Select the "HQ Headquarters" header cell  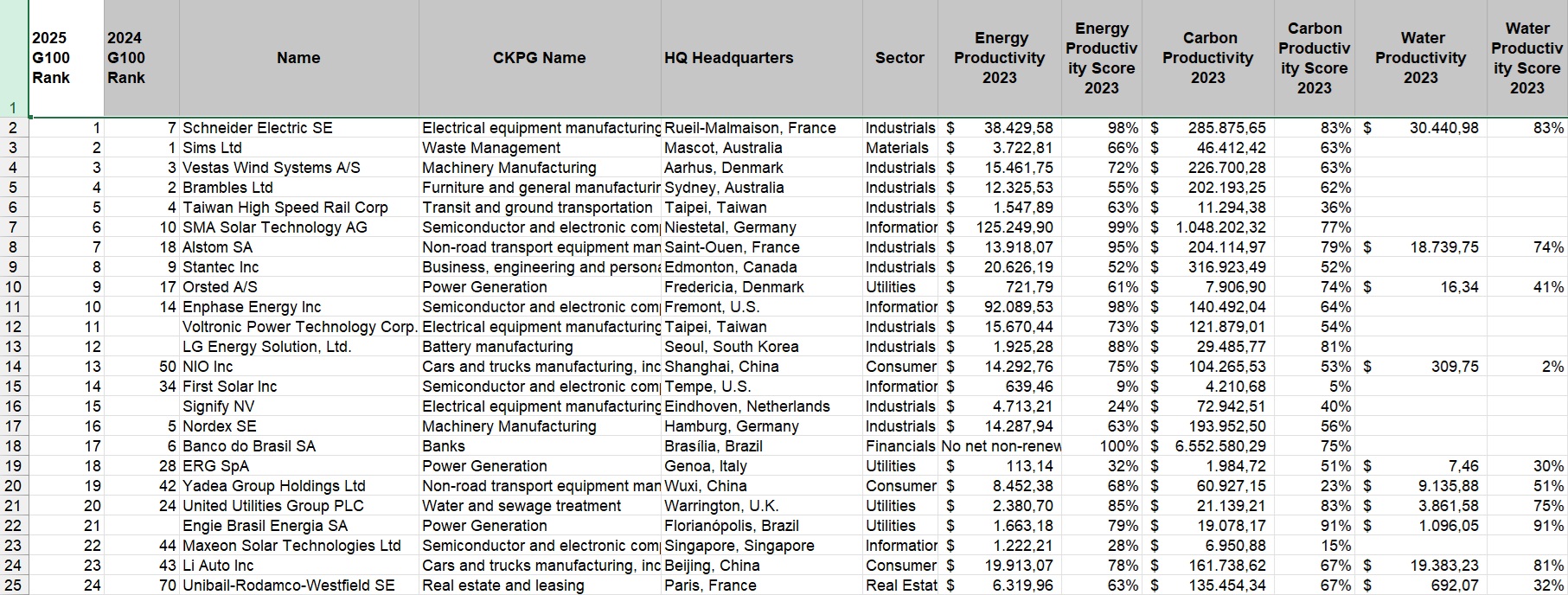pyautogui.click(x=762, y=58)
